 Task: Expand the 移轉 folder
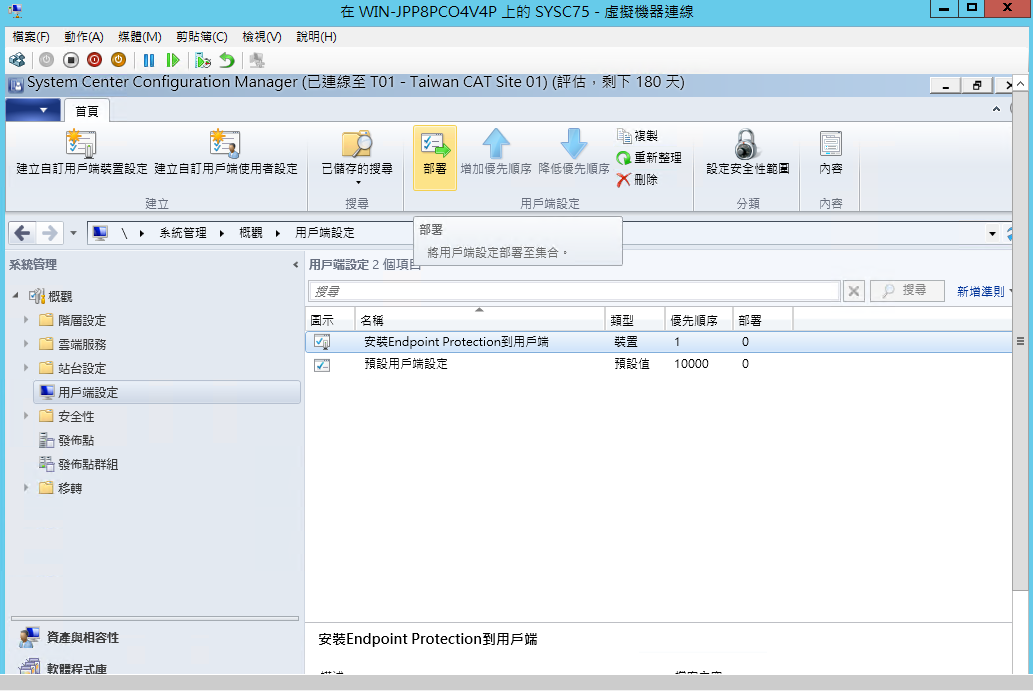pyautogui.click(x=26, y=487)
